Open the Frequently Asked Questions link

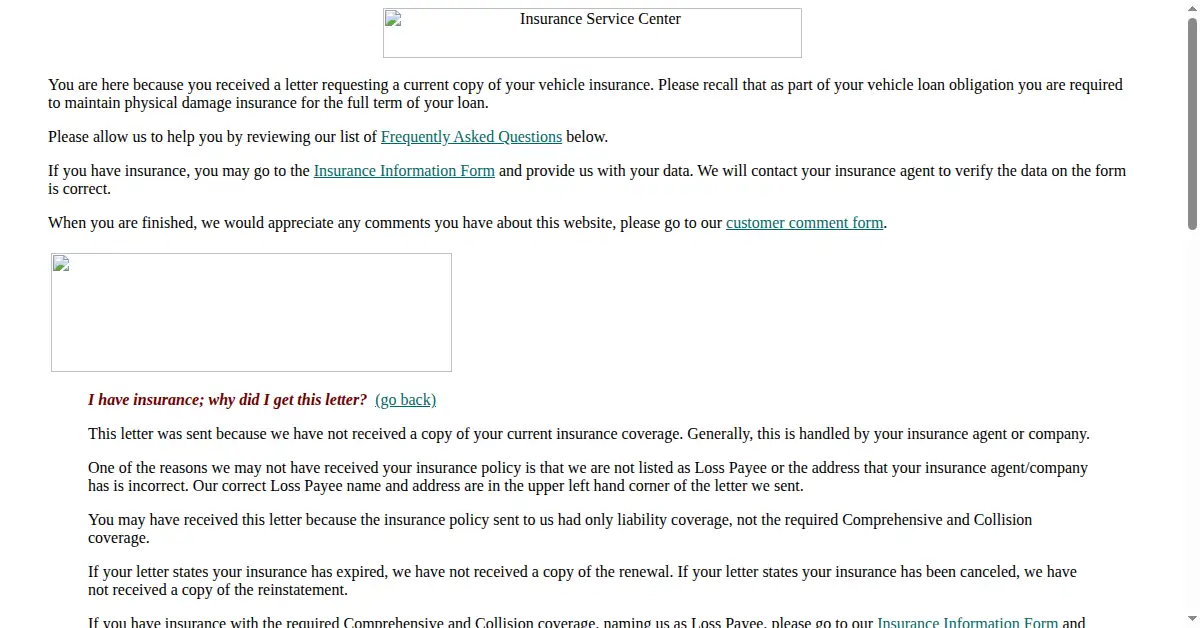(x=471, y=137)
